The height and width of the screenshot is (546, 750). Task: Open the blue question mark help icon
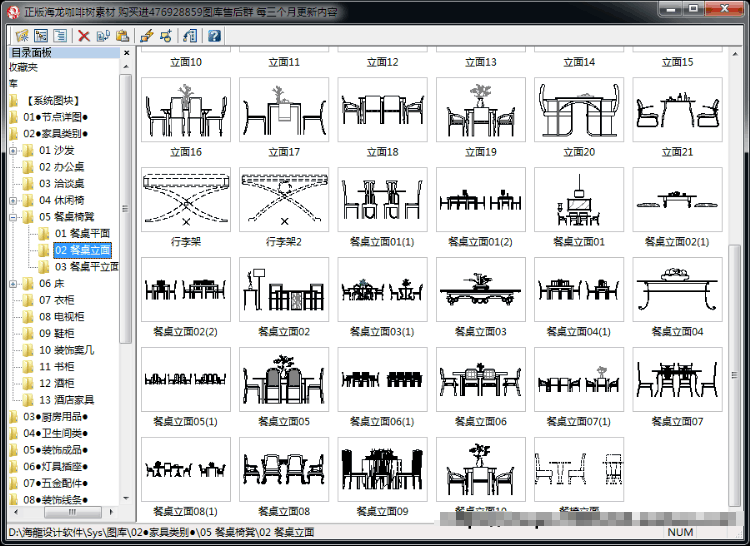tap(214, 35)
